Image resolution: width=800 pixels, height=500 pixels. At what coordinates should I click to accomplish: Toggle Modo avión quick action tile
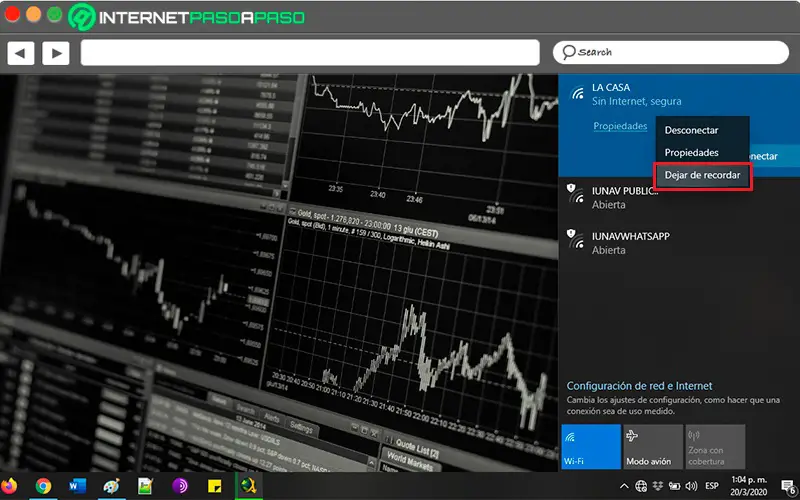pos(653,446)
